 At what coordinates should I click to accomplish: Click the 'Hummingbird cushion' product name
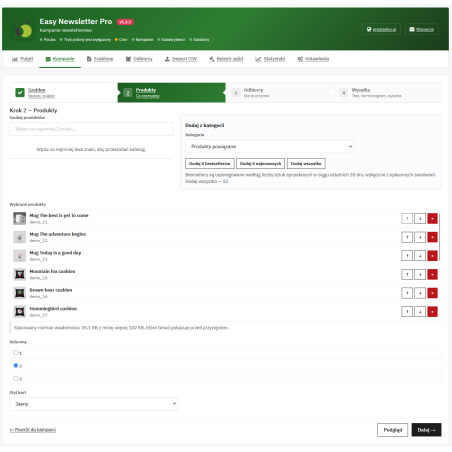pos(53,309)
